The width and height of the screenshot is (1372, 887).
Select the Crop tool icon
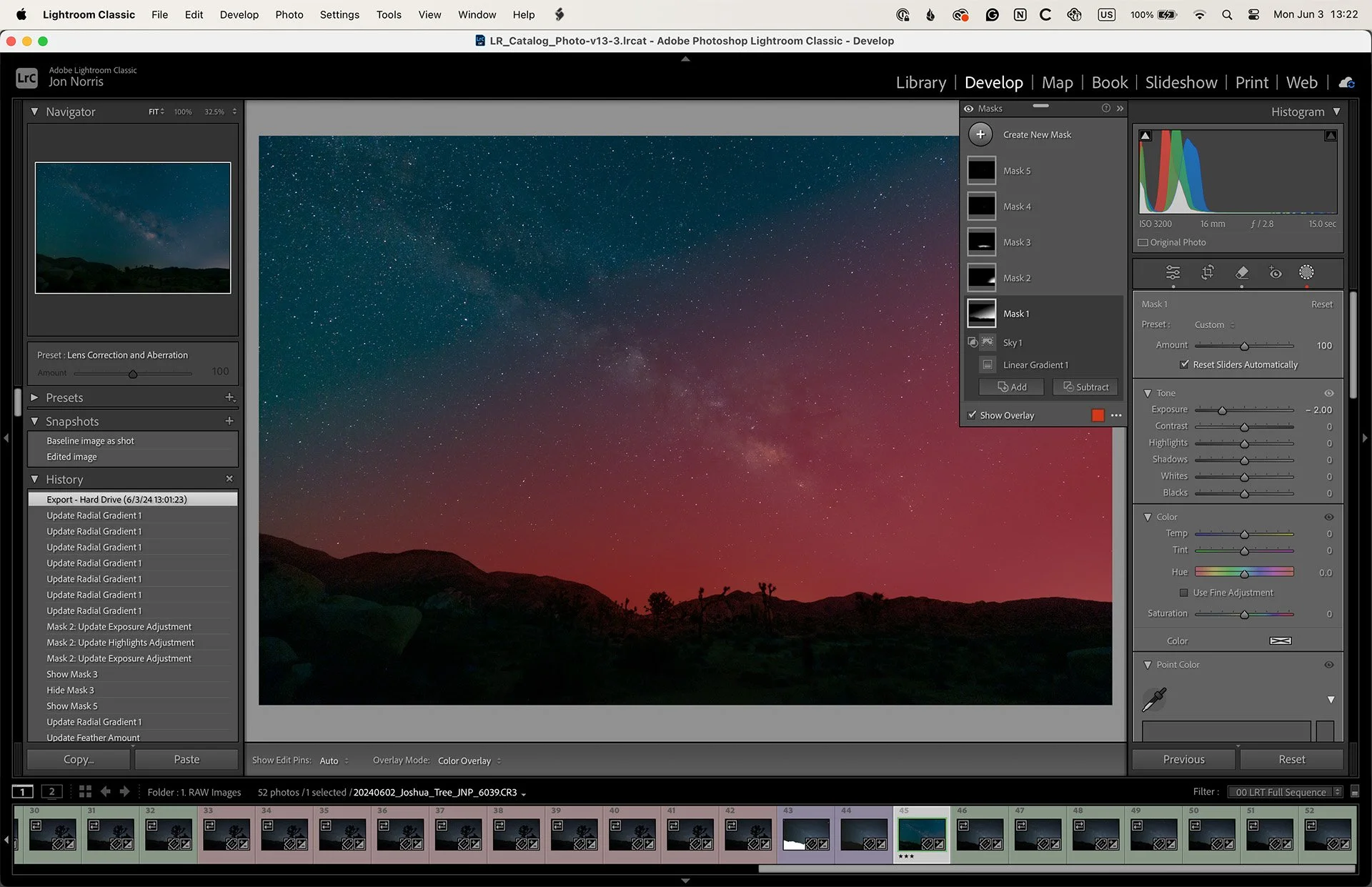1208,272
